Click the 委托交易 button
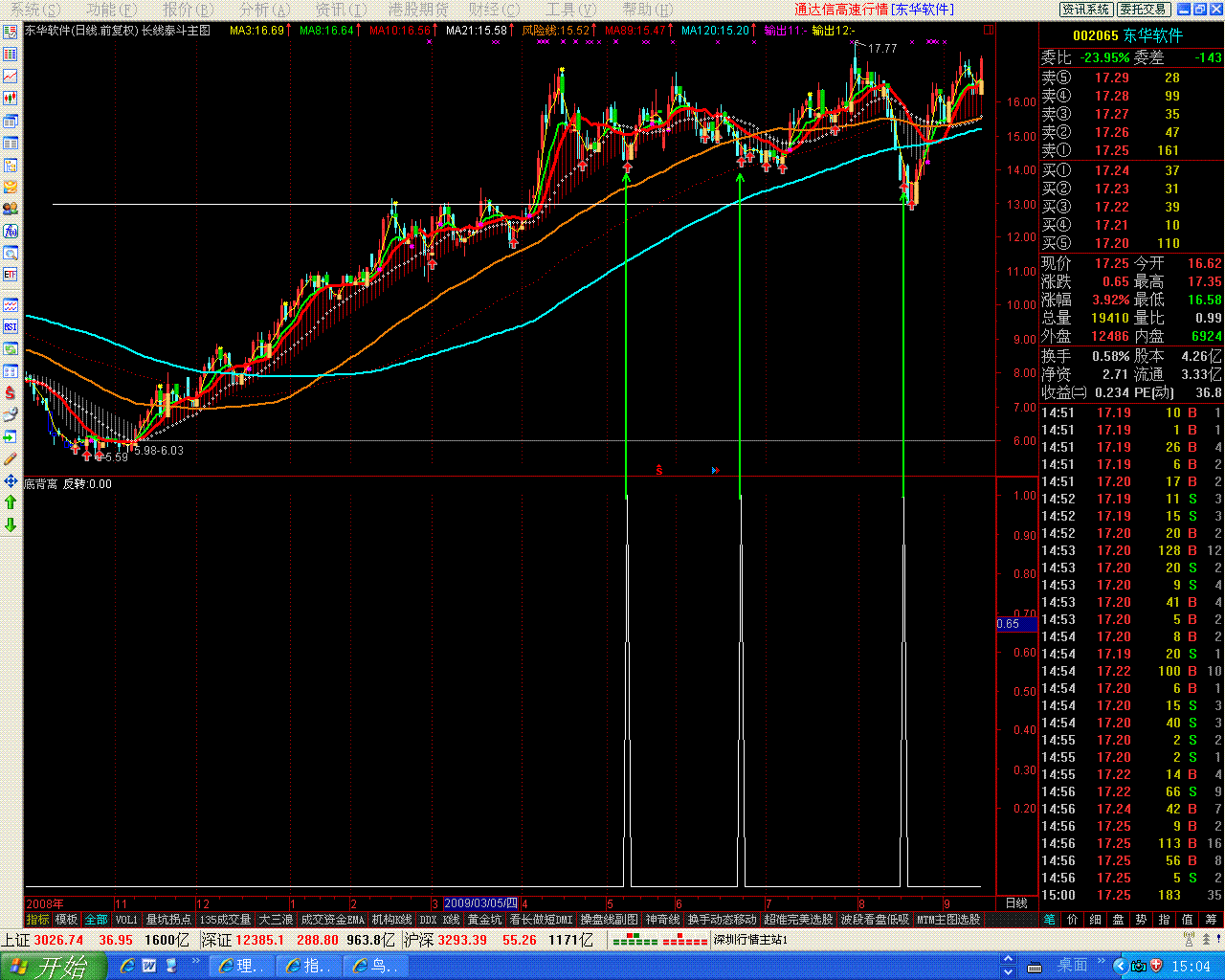The width and height of the screenshot is (1225, 980). [1143, 10]
